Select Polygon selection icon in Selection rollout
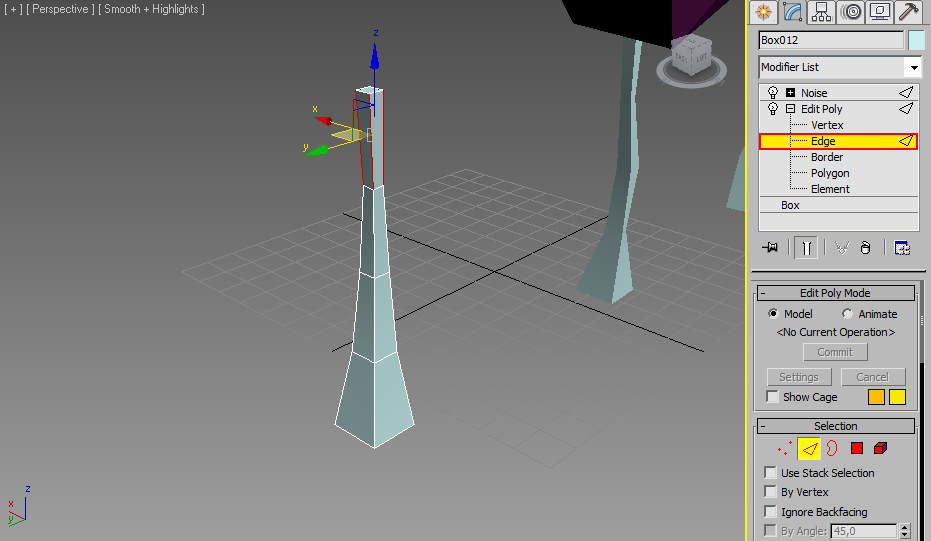 (856, 448)
